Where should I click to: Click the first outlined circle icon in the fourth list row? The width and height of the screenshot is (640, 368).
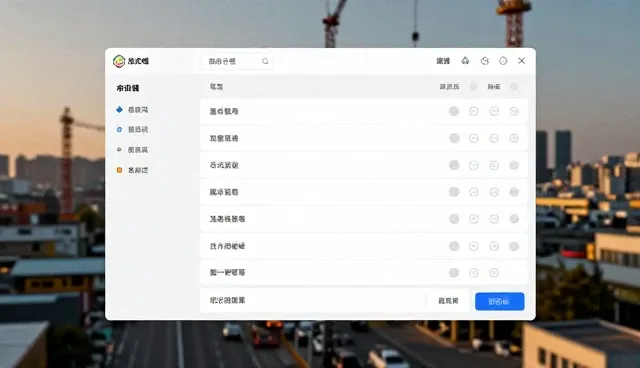point(474,192)
